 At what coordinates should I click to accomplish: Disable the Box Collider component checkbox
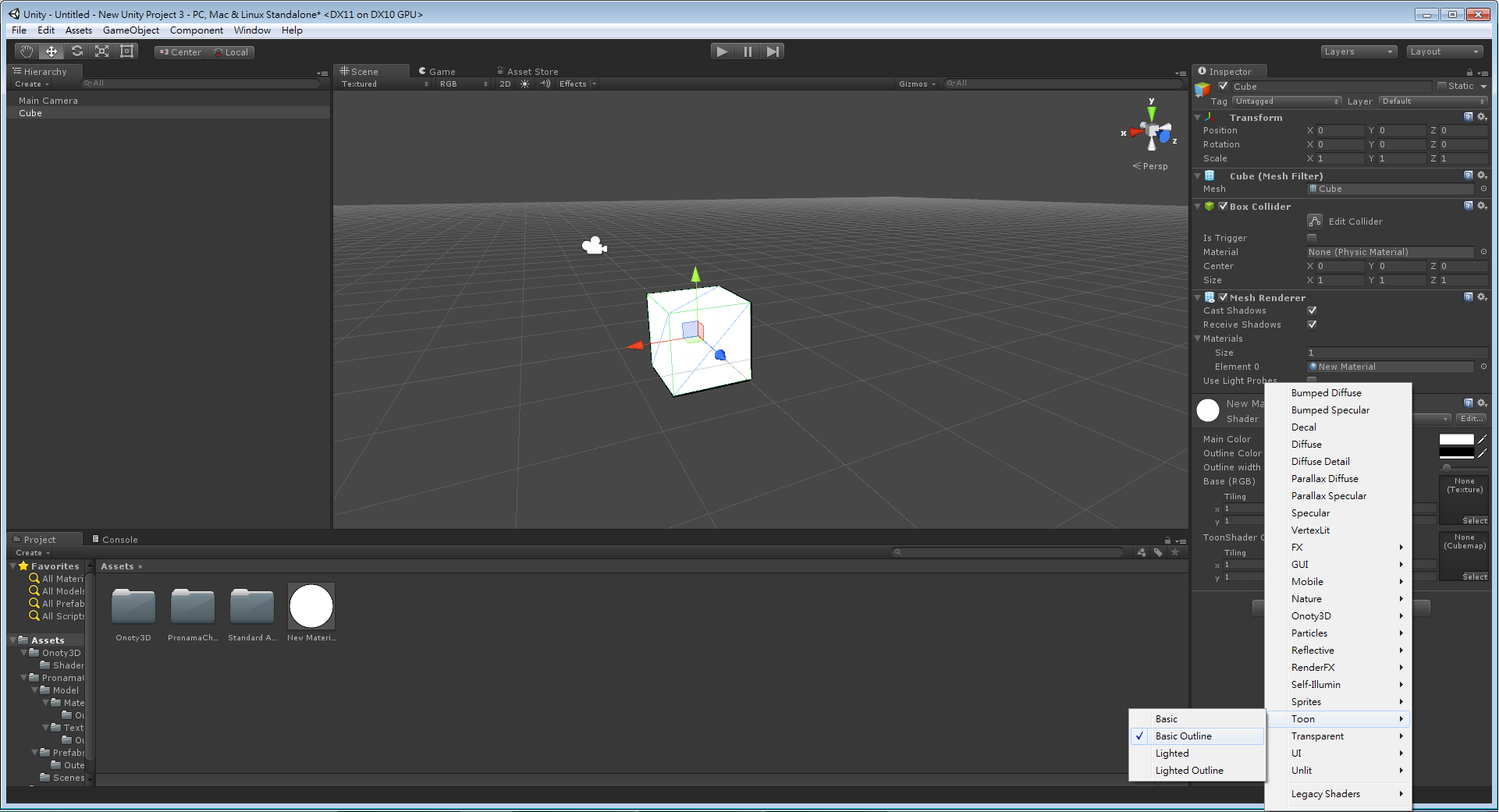pos(1223,206)
